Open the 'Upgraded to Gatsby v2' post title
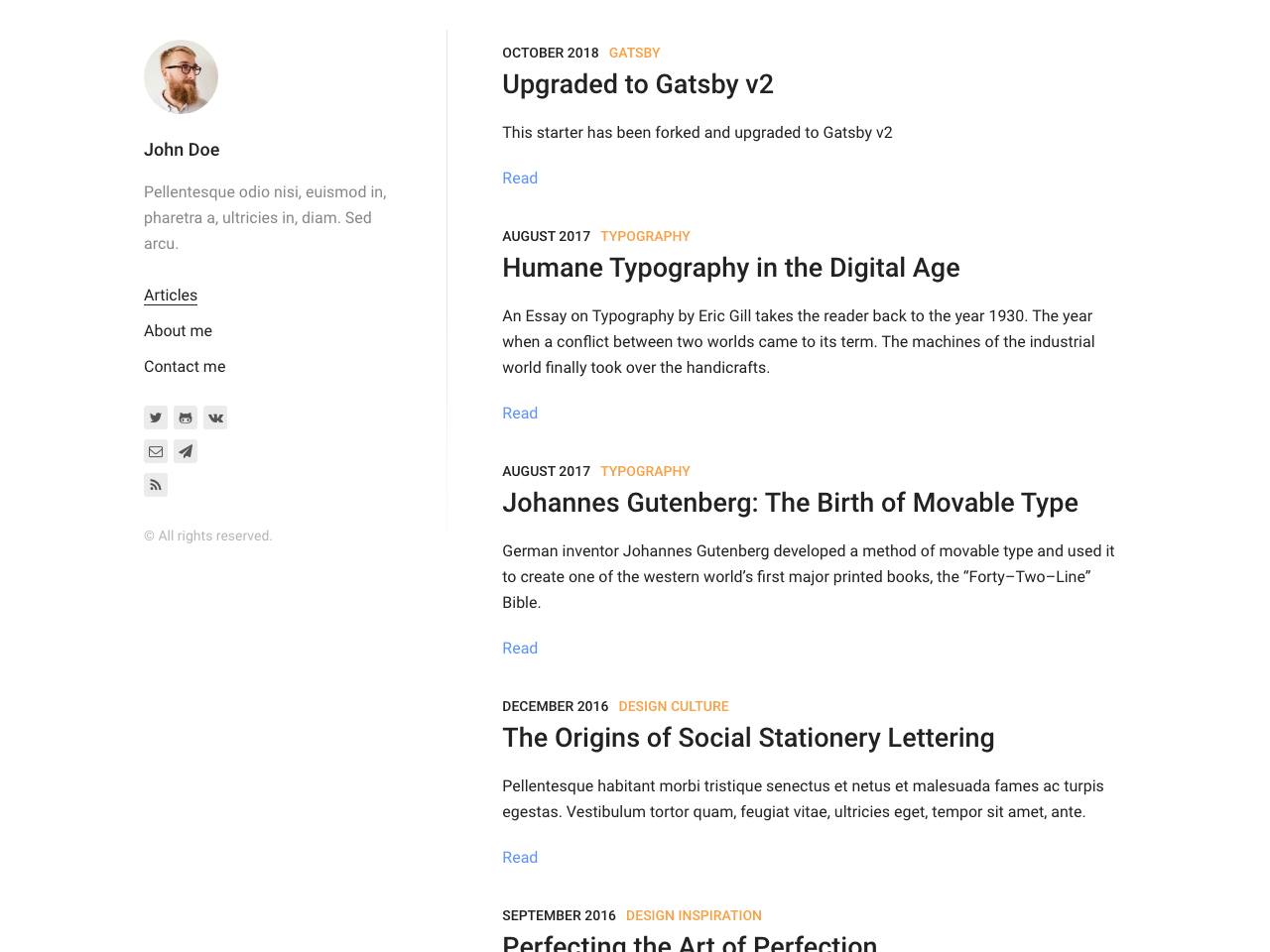 pos(637,84)
